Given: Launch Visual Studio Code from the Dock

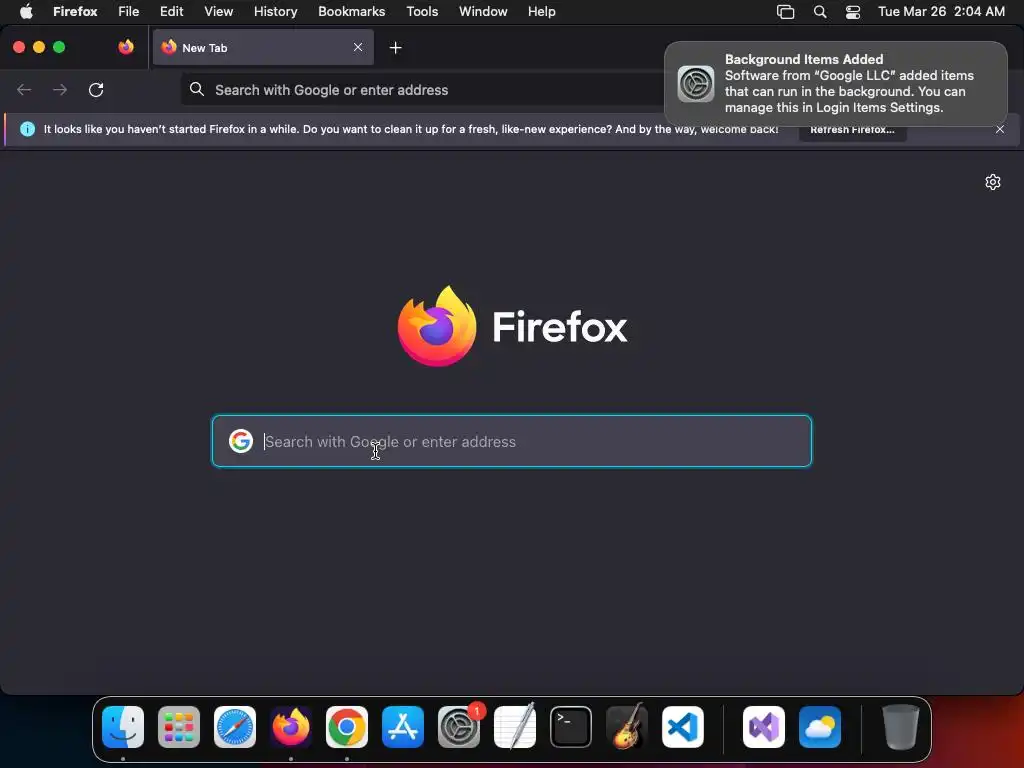Looking at the screenshot, I should [683, 727].
